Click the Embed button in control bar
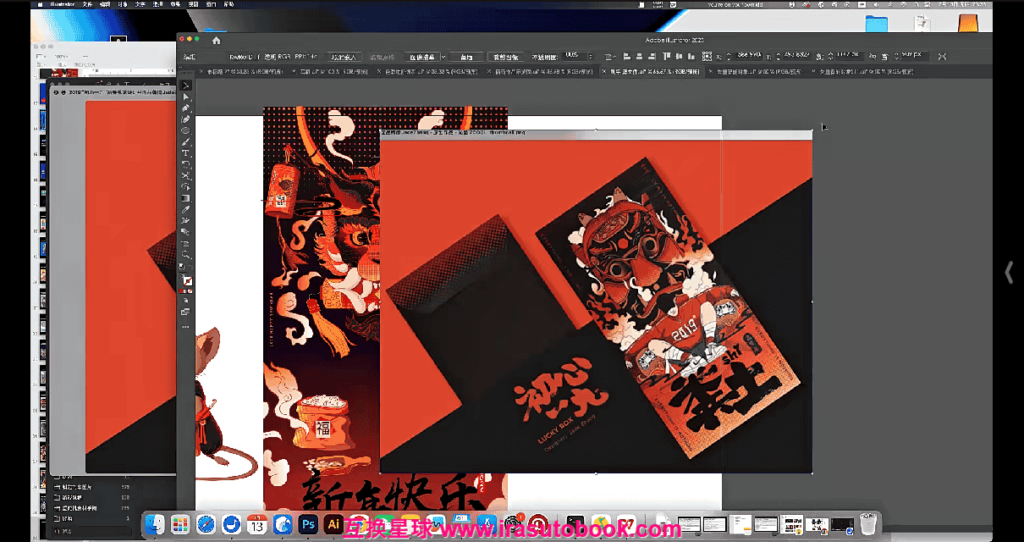The image size is (1024, 542). (x=343, y=57)
